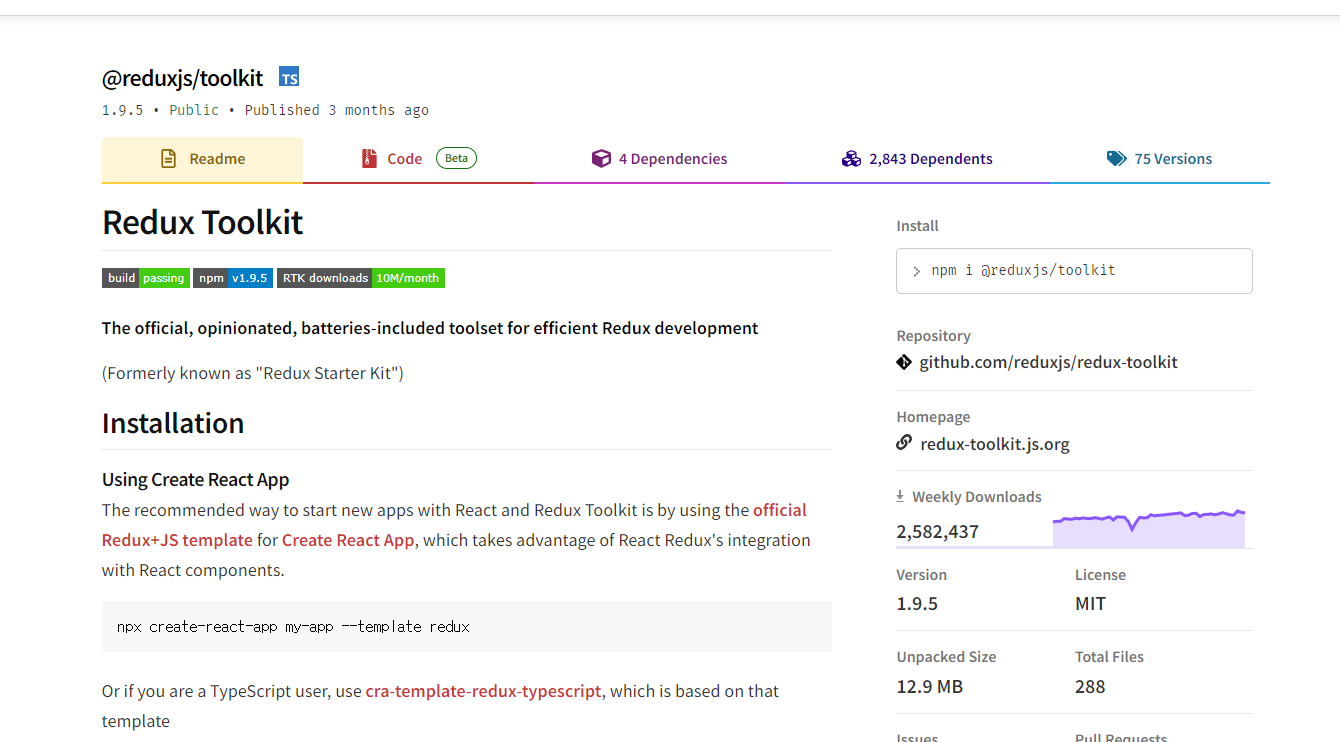Screen dimensions: 1340x742
Task: Click the Install sidebar label
Action: [x=917, y=226]
